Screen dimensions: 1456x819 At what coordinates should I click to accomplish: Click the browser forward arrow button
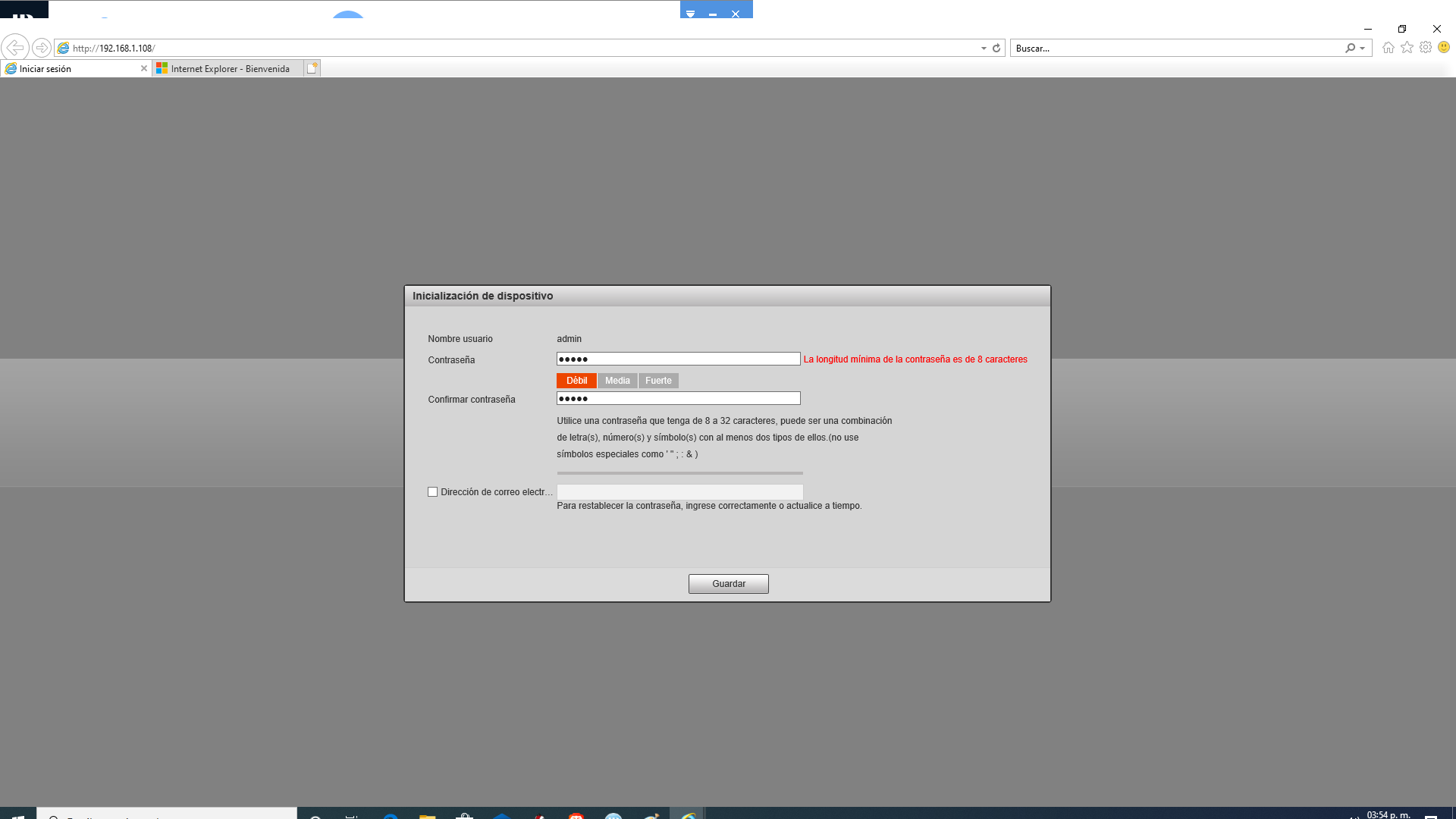coord(42,48)
